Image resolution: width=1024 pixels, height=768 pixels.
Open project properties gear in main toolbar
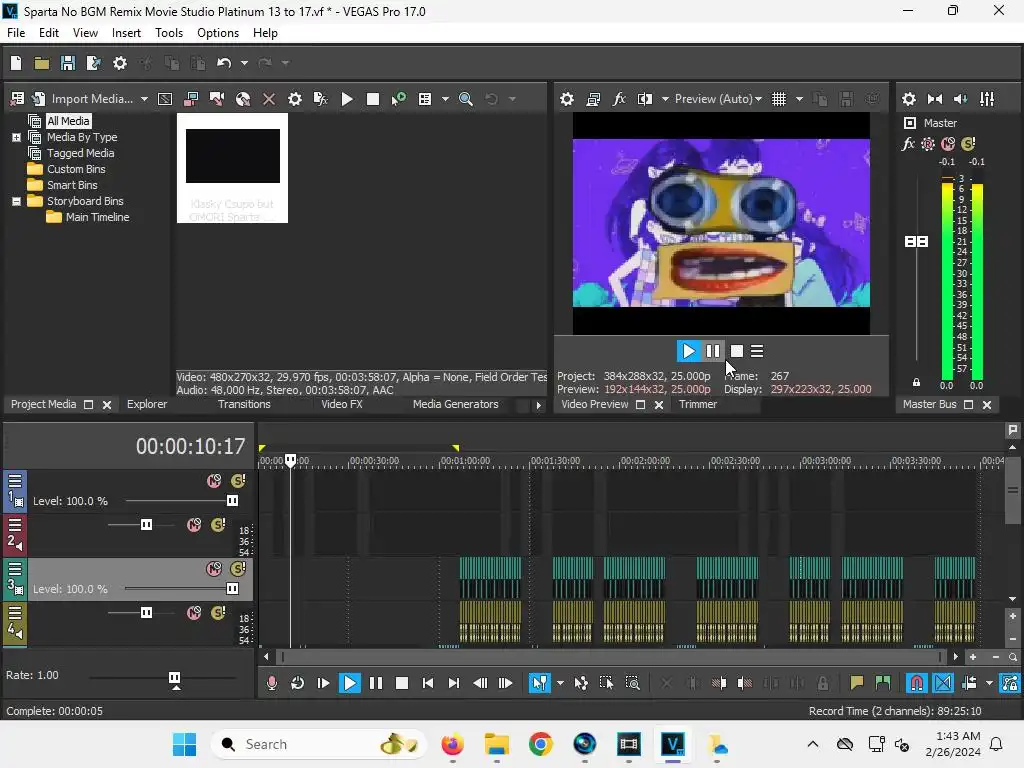pyautogui.click(x=120, y=63)
